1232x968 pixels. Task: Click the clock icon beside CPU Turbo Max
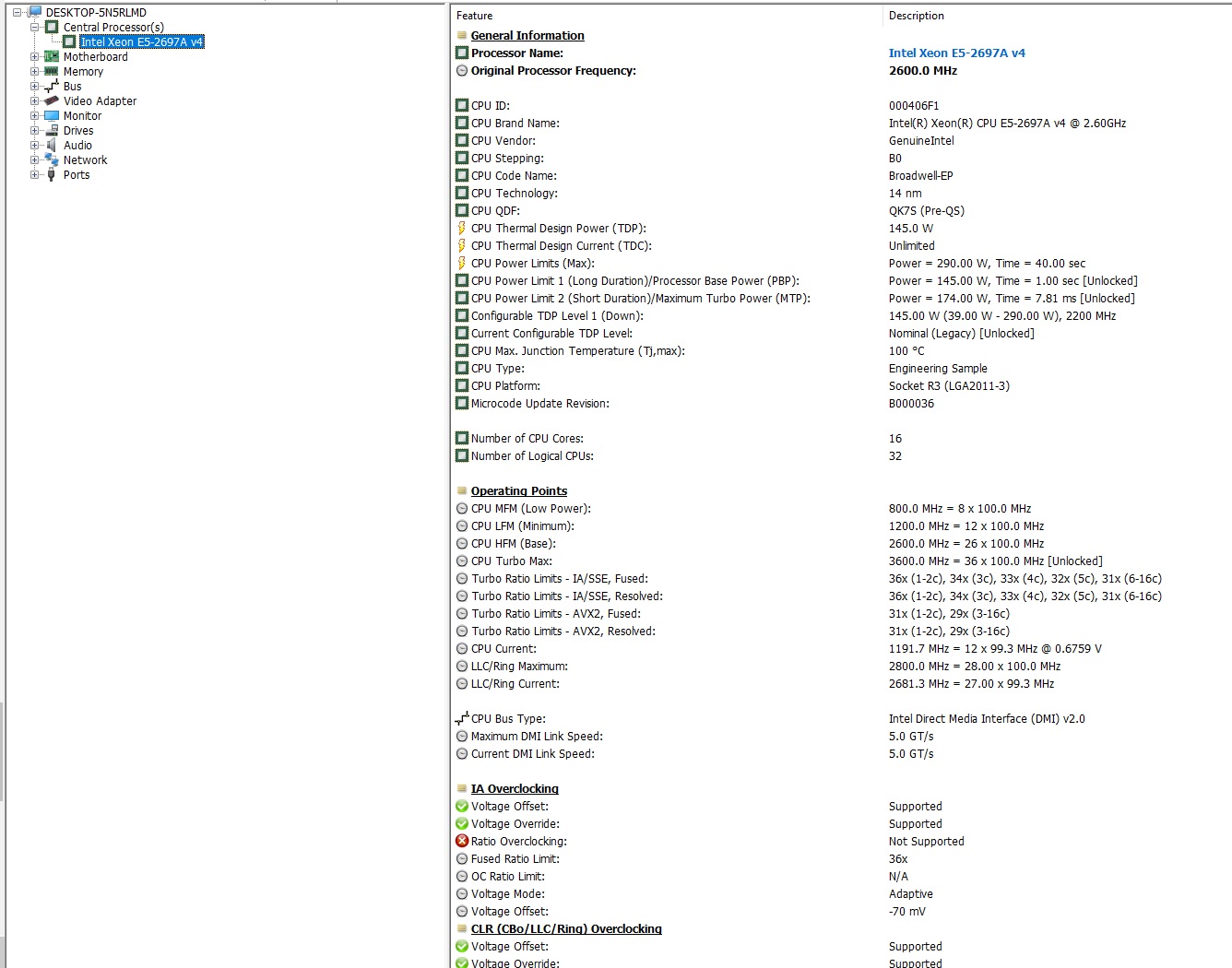pyautogui.click(x=462, y=561)
